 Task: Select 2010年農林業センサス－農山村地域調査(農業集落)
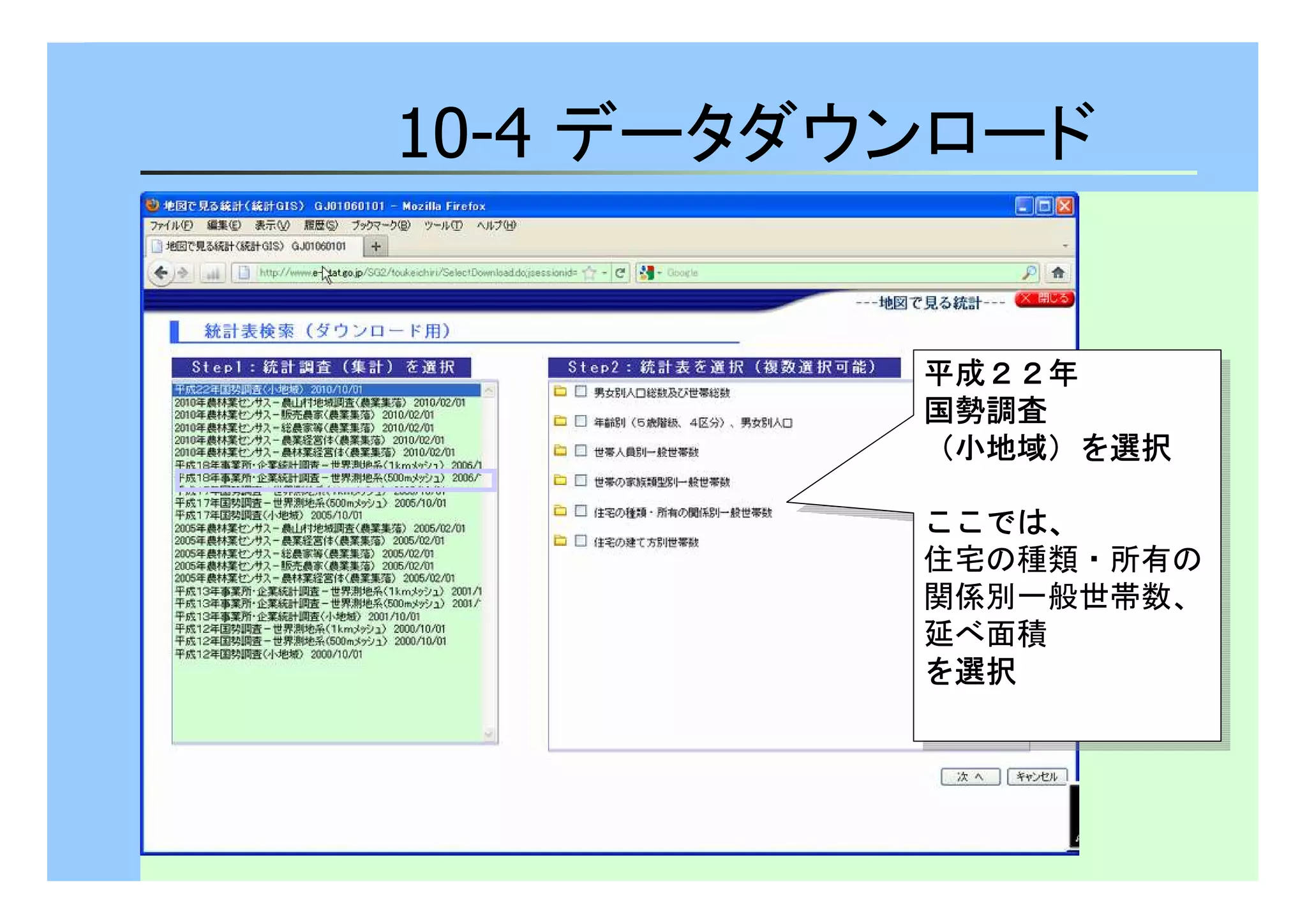[x=327, y=402]
